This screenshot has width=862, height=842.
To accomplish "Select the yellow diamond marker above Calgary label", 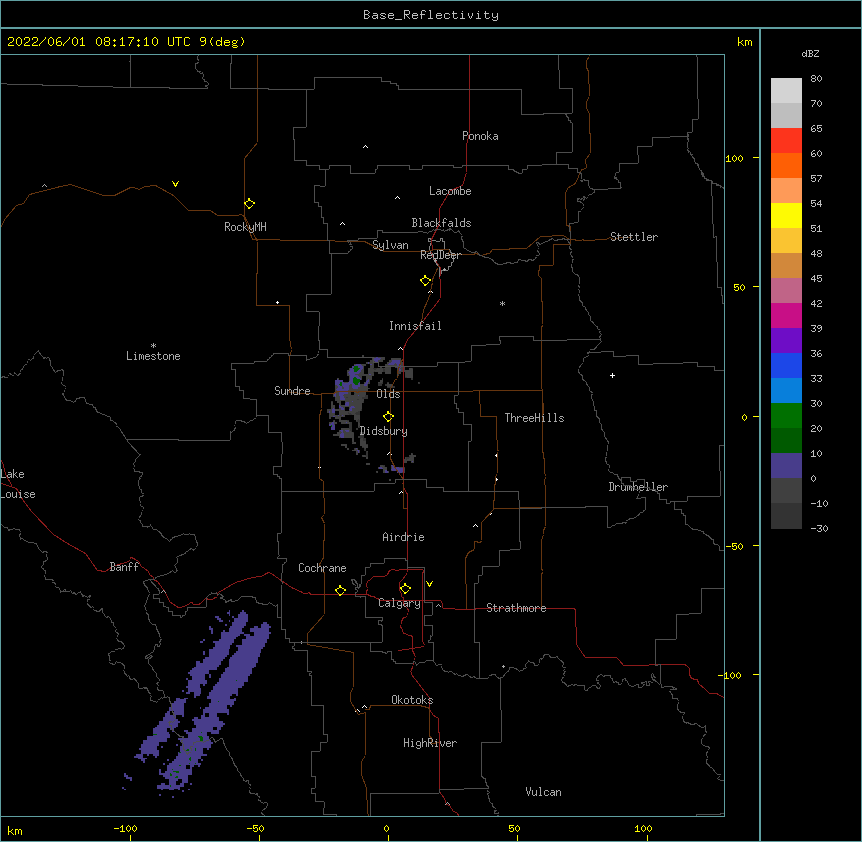I will tap(405, 589).
